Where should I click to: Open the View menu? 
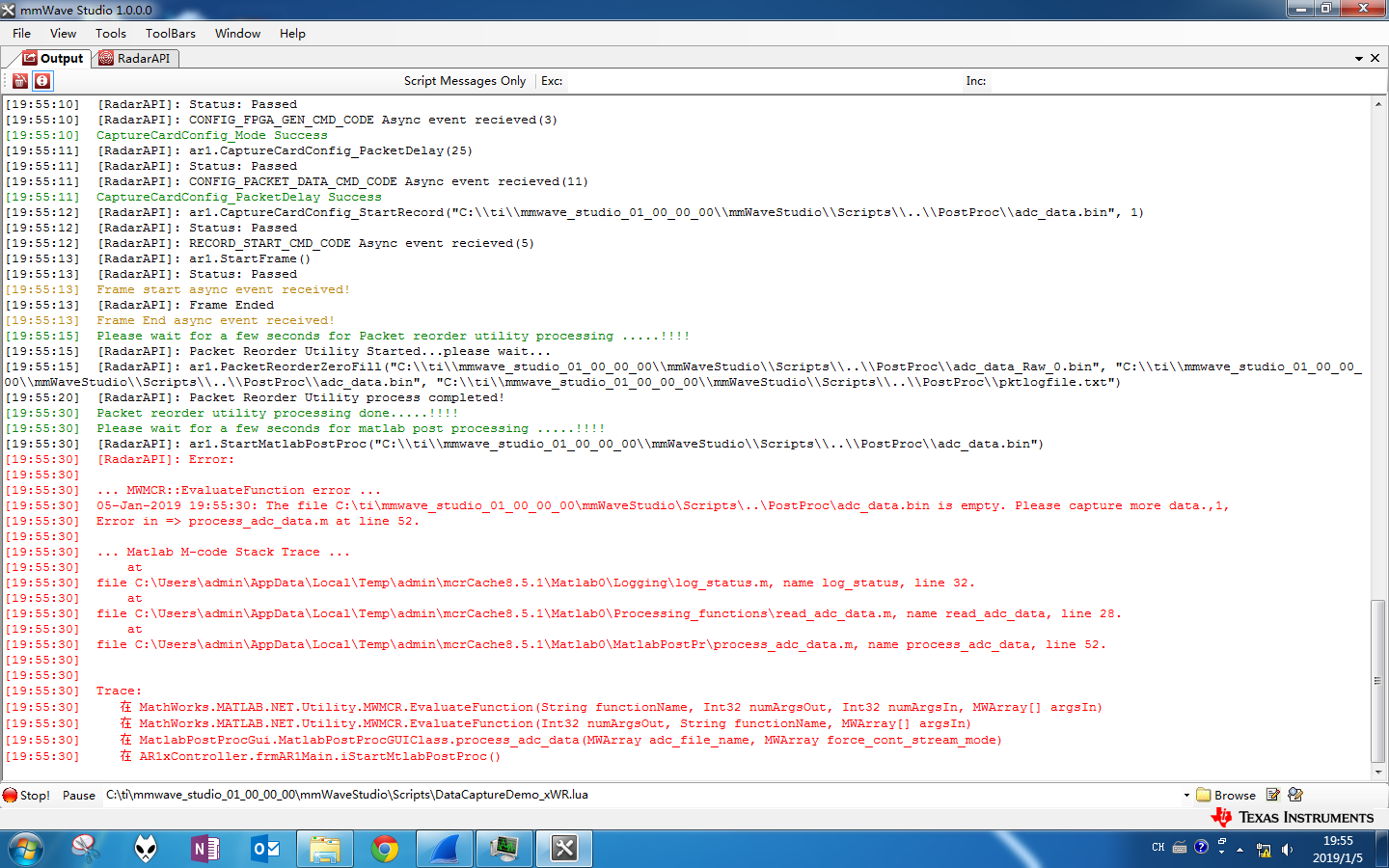click(x=63, y=33)
